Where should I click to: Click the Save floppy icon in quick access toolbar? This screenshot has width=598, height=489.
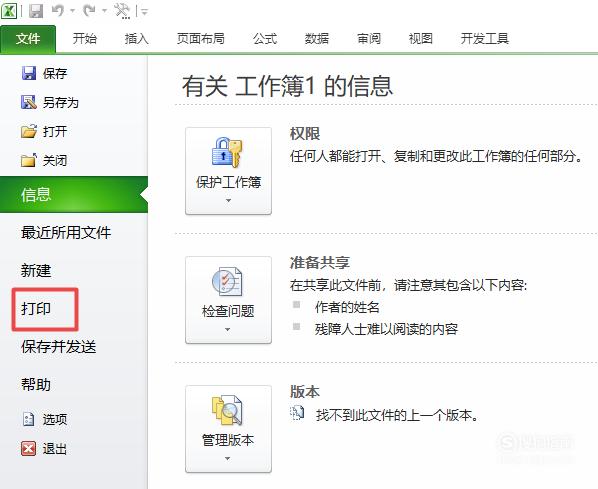[35, 11]
